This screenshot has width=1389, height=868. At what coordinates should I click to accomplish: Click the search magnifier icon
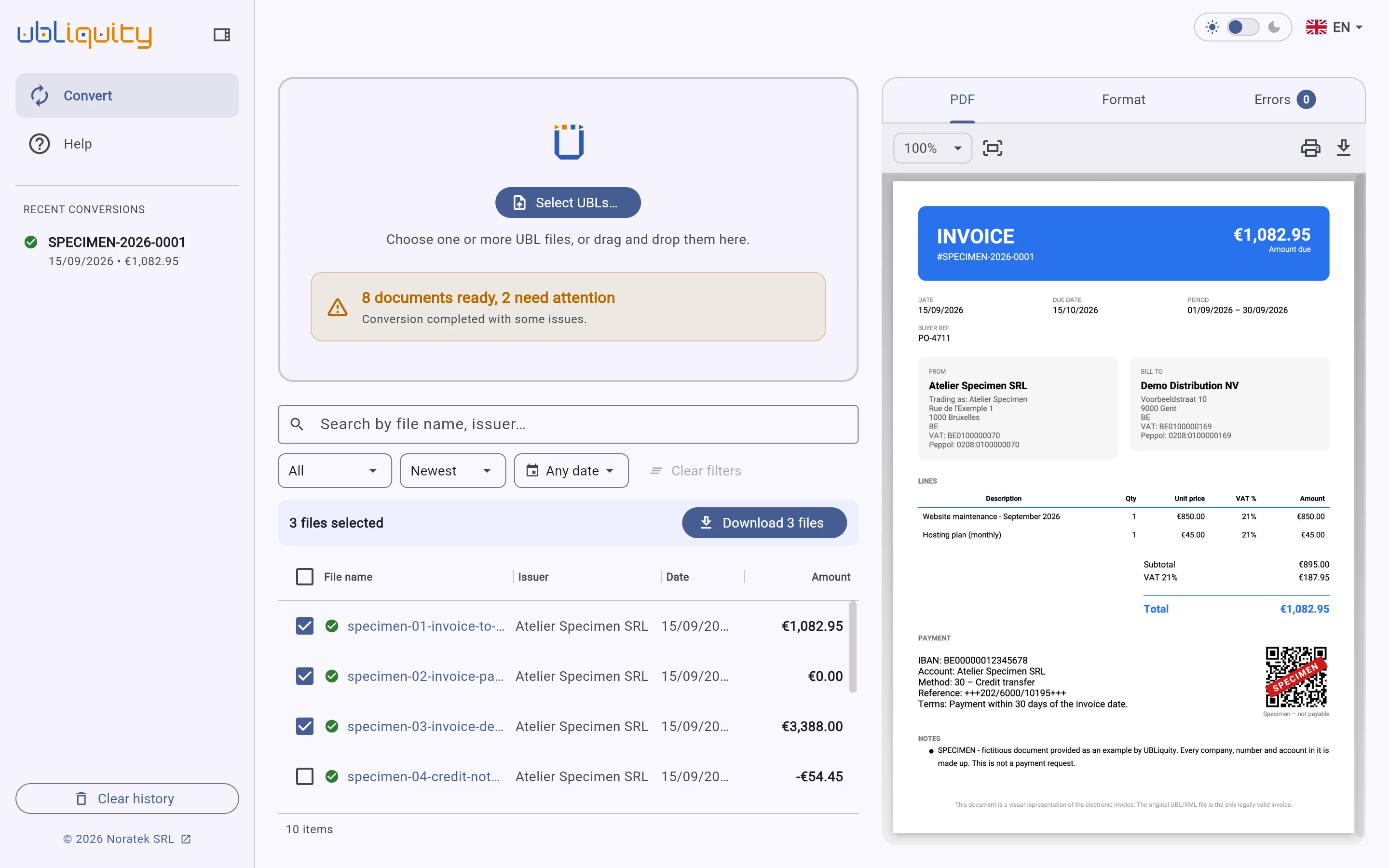click(297, 424)
